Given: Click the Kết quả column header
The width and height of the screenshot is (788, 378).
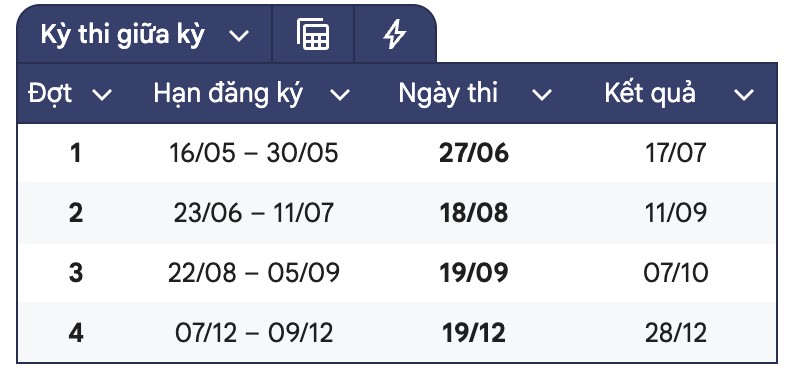Looking at the screenshot, I should 650,93.
